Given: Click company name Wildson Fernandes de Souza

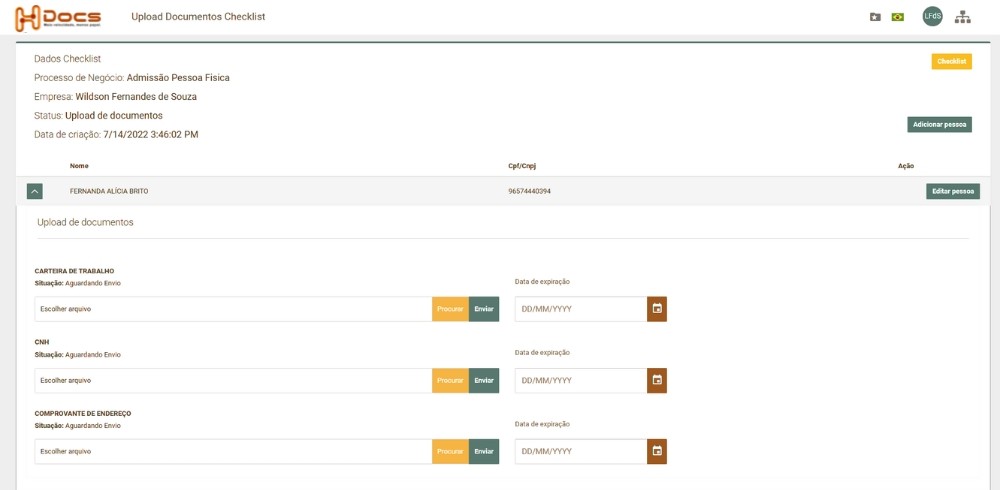Looking at the screenshot, I should click(x=136, y=97).
